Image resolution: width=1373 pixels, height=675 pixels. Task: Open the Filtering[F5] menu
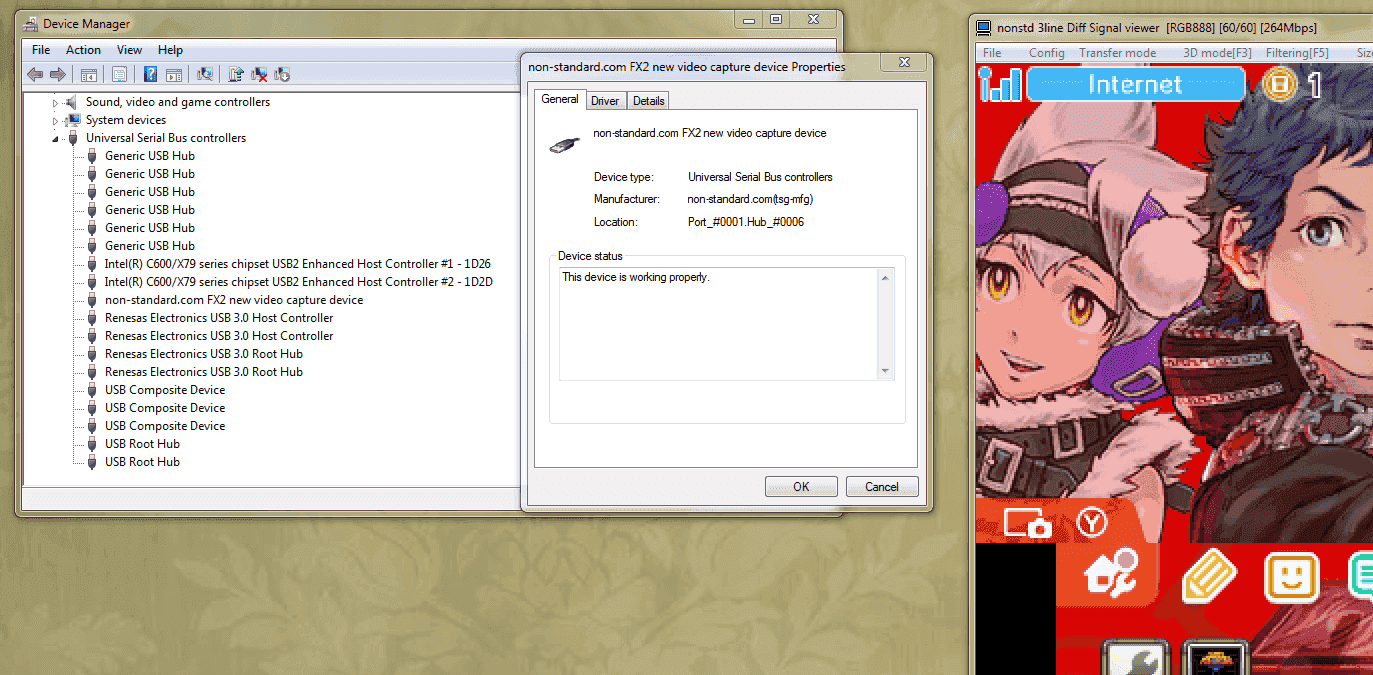click(1297, 53)
